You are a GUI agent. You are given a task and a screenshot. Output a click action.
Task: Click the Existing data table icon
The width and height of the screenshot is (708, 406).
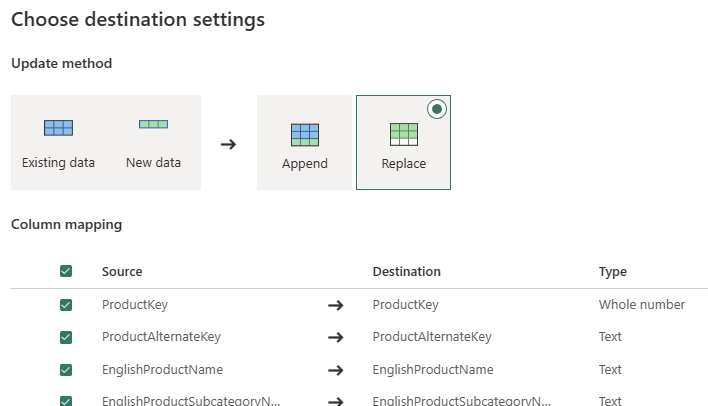59,127
